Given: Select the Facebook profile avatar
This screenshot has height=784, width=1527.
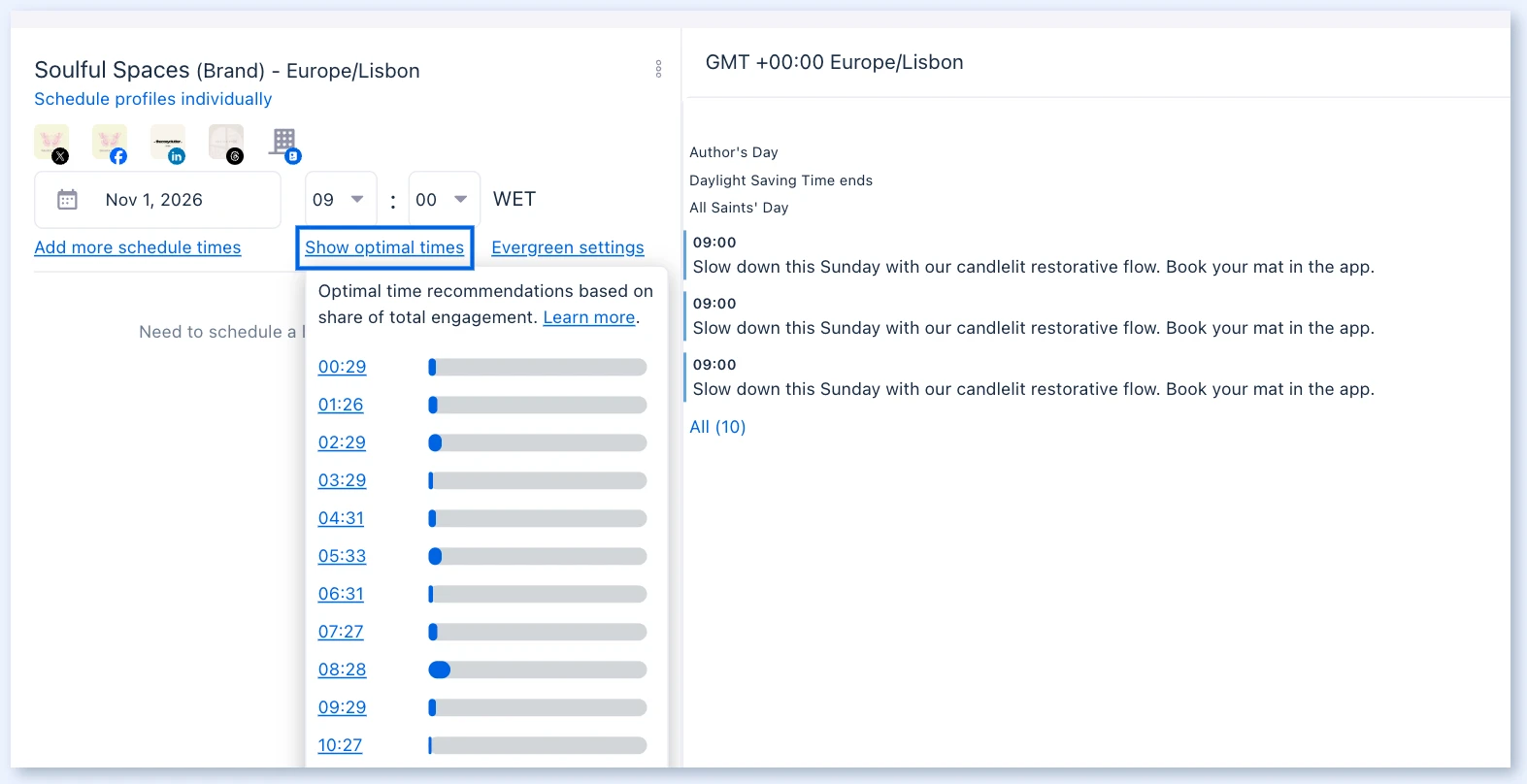Looking at the screenshot, I should [110, 143].
